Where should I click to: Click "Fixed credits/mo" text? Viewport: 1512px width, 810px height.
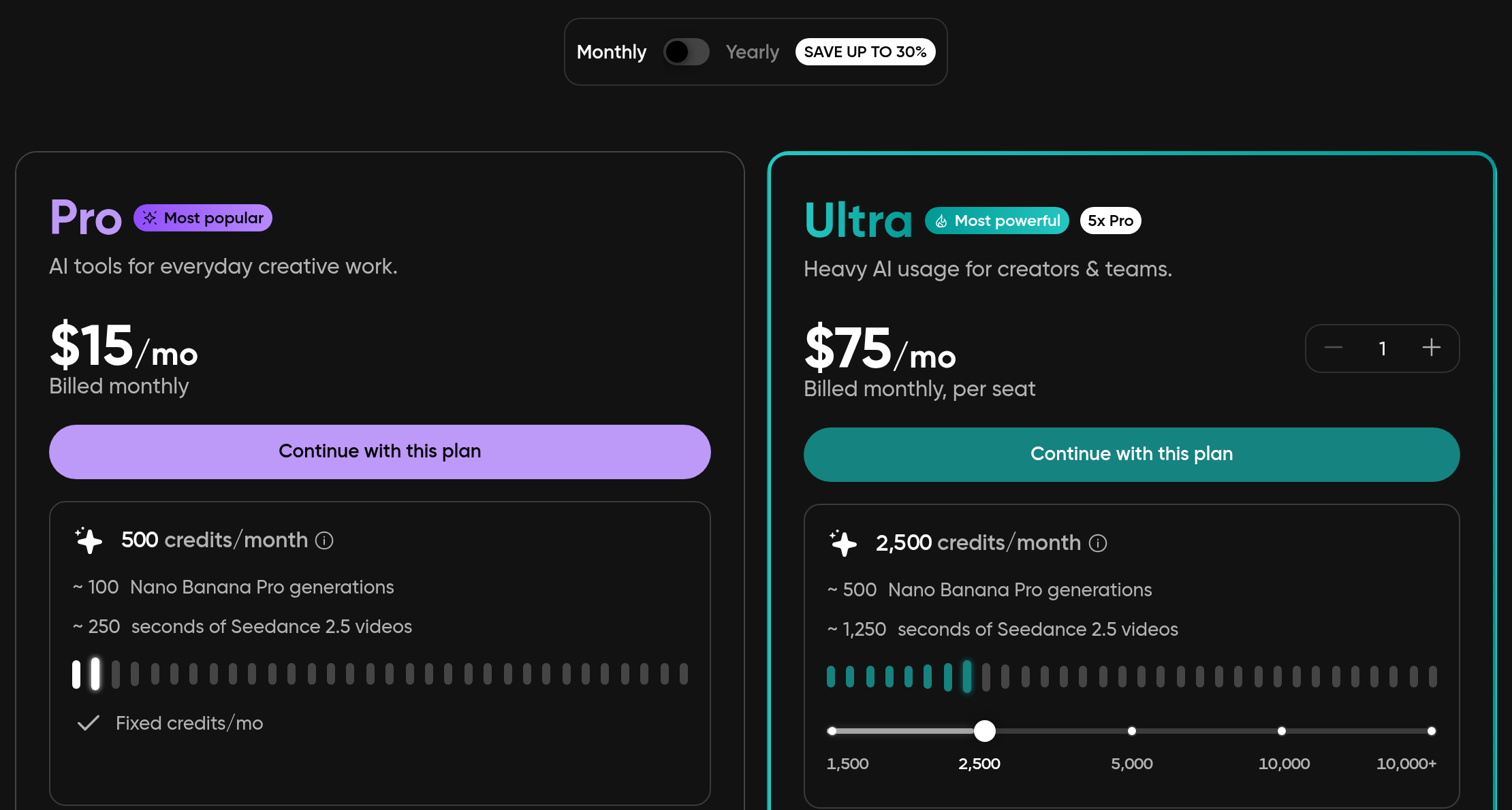189,723
